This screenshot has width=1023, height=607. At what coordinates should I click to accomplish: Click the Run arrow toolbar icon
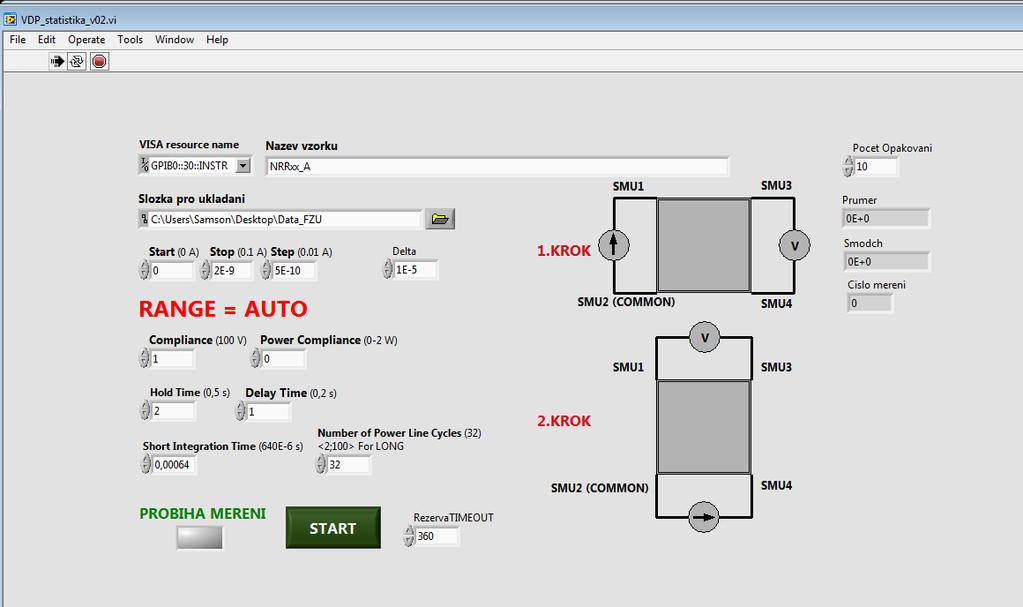[57, 61]
